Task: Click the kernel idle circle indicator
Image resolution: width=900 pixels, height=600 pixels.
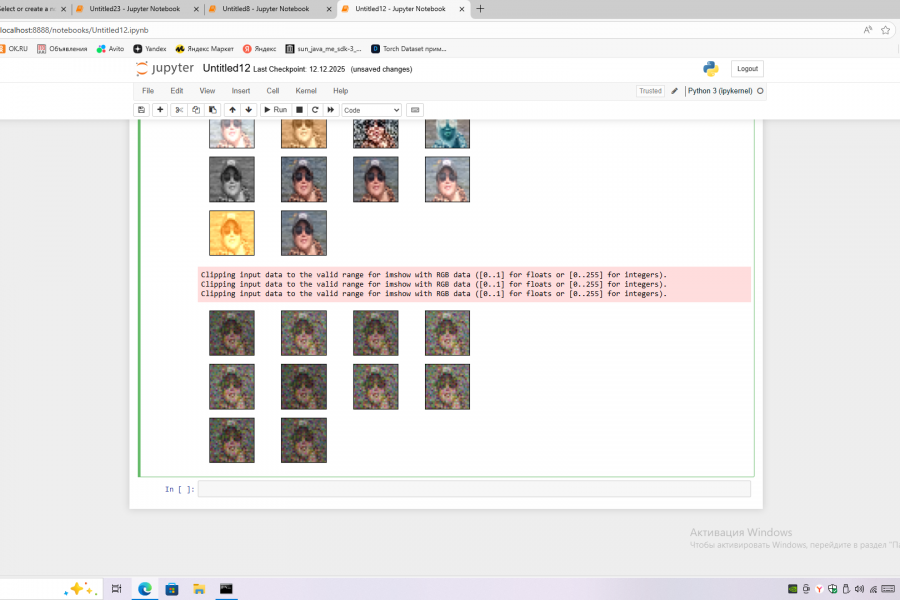Action: click(760, 91)
